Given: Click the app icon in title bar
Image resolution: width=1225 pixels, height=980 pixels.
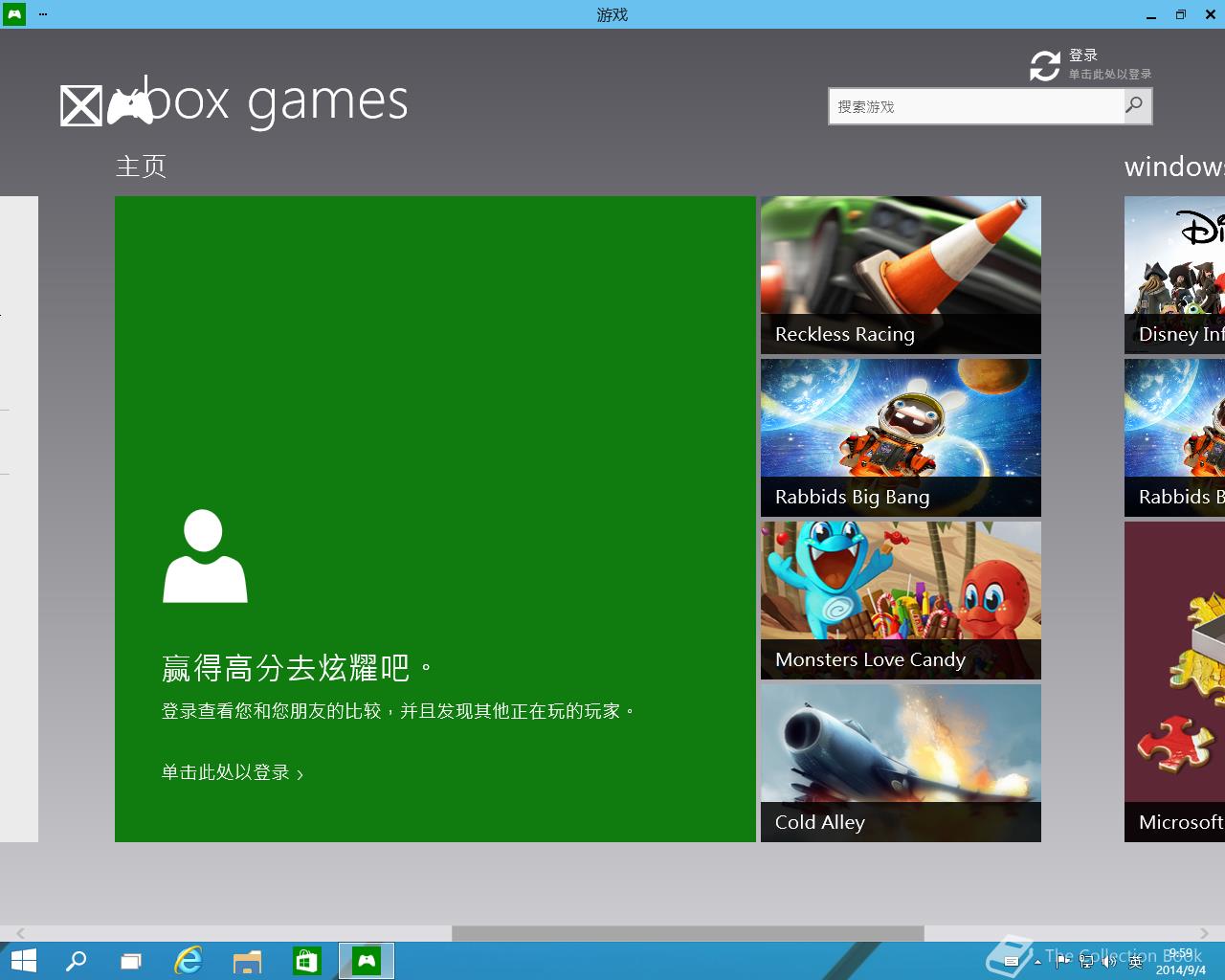Looking at the screenshot, I should (x=14, y=14).
